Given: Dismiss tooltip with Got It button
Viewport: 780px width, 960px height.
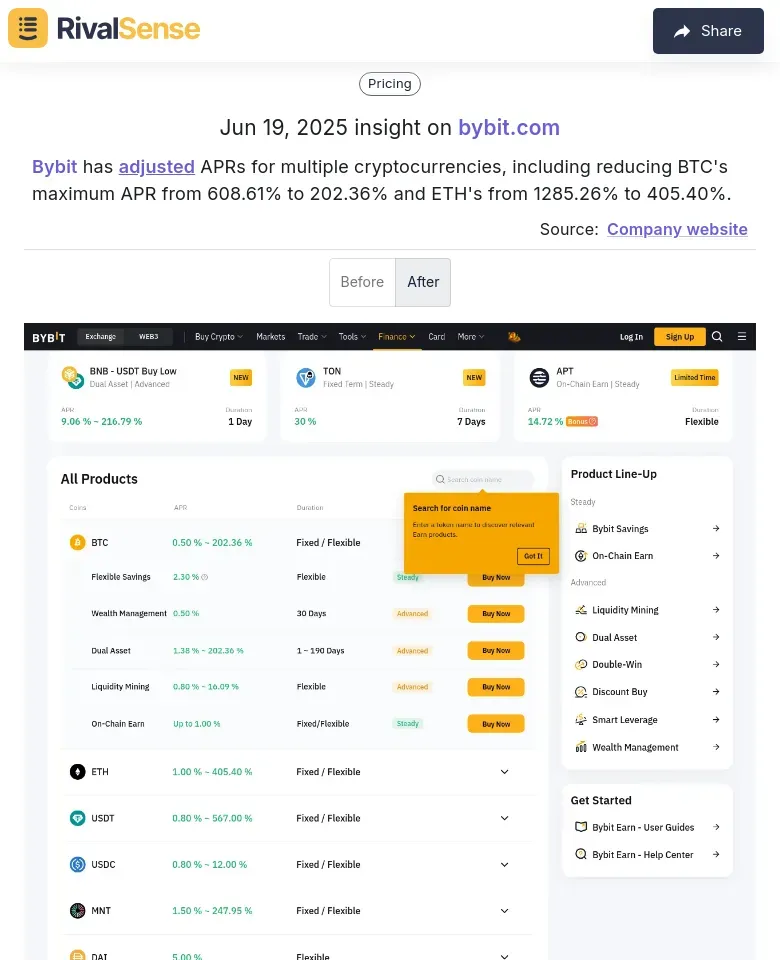Looking at the screenshot, I should 533,556.
